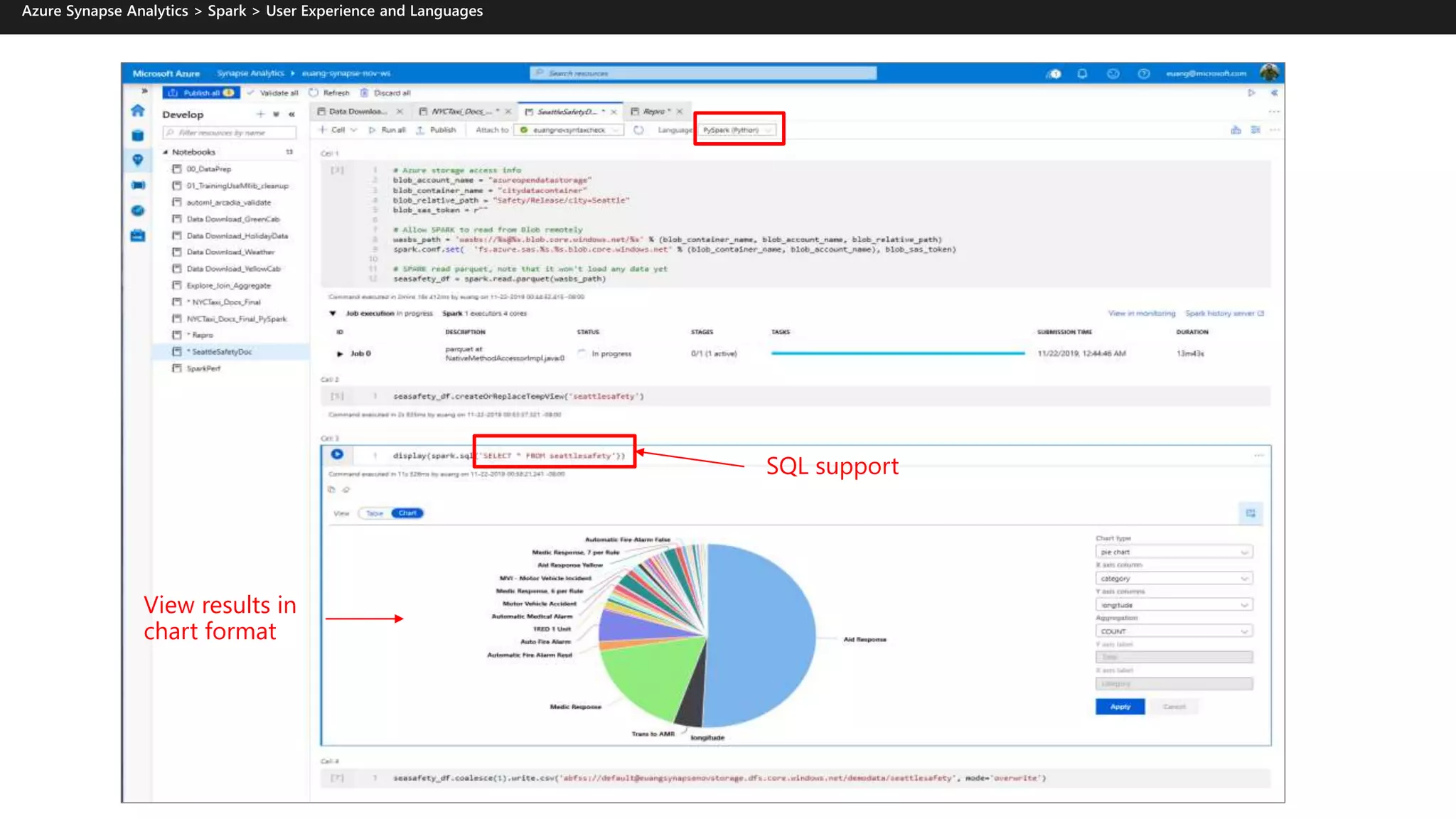
Task: Open the 01_TrainingUseMllib_cleanup notebook
Action: (237, 186)
